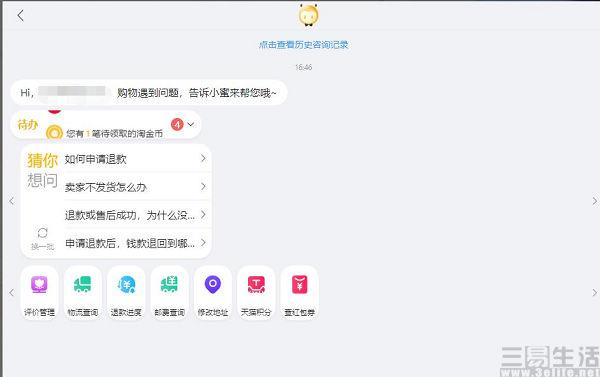Click the 猜你想问 heading
The width and height of the screenshot is (600, 377).
tap(42, 170)
